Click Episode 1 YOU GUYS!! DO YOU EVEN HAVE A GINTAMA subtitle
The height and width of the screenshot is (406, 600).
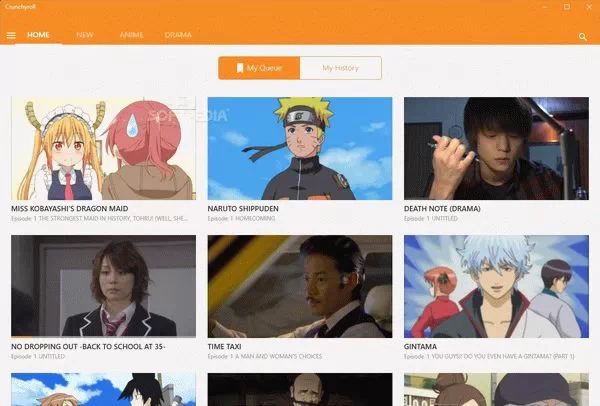(x=489, y=356)
